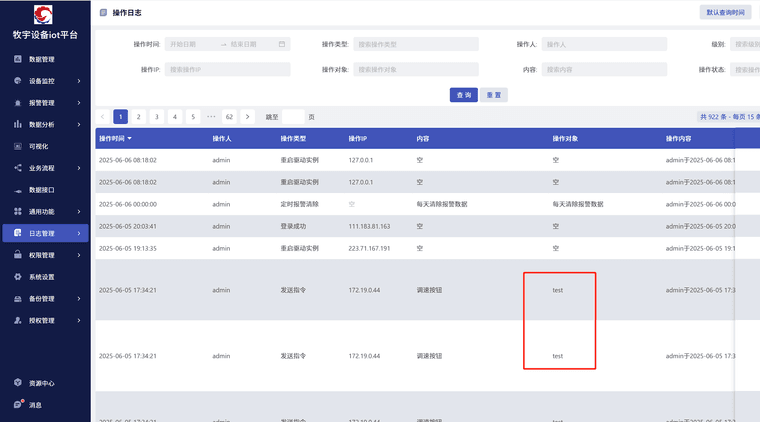Image resolution: width=760 pixels, height=422 pixels.
Task: Click the 定时报警清除 operation type cell
Action: pyautogui.click(x=300, y=204)
